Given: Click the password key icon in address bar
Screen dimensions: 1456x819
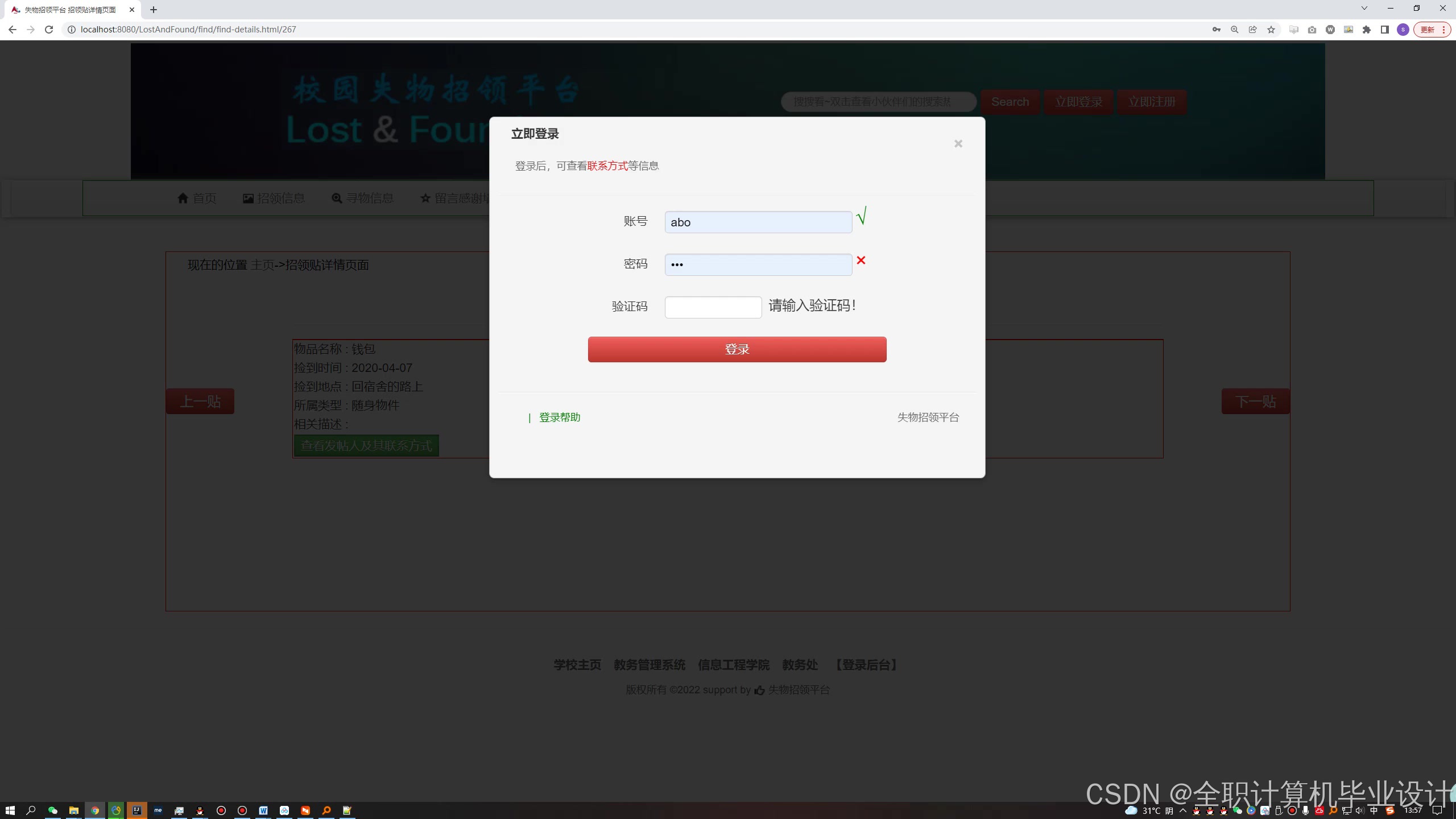Looking at the screenshot, I should [x=1217, y=30].
